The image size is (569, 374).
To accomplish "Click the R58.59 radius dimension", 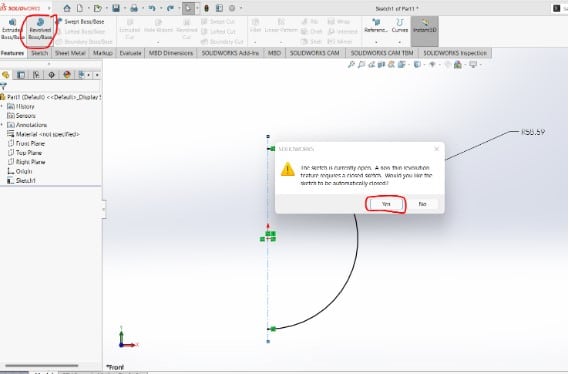I will [x=533, y=132].
